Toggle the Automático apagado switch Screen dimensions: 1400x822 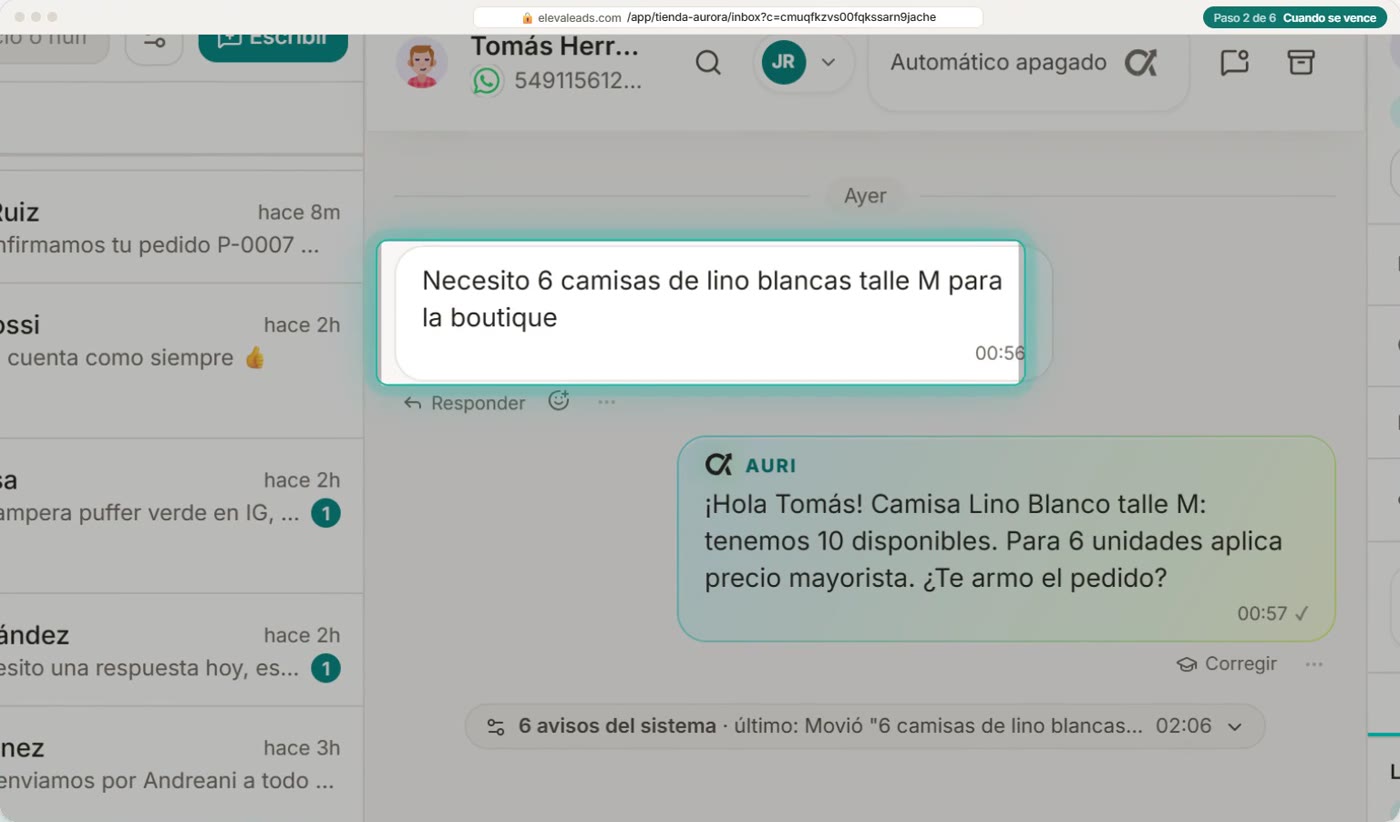click(x=1028, y=63)
